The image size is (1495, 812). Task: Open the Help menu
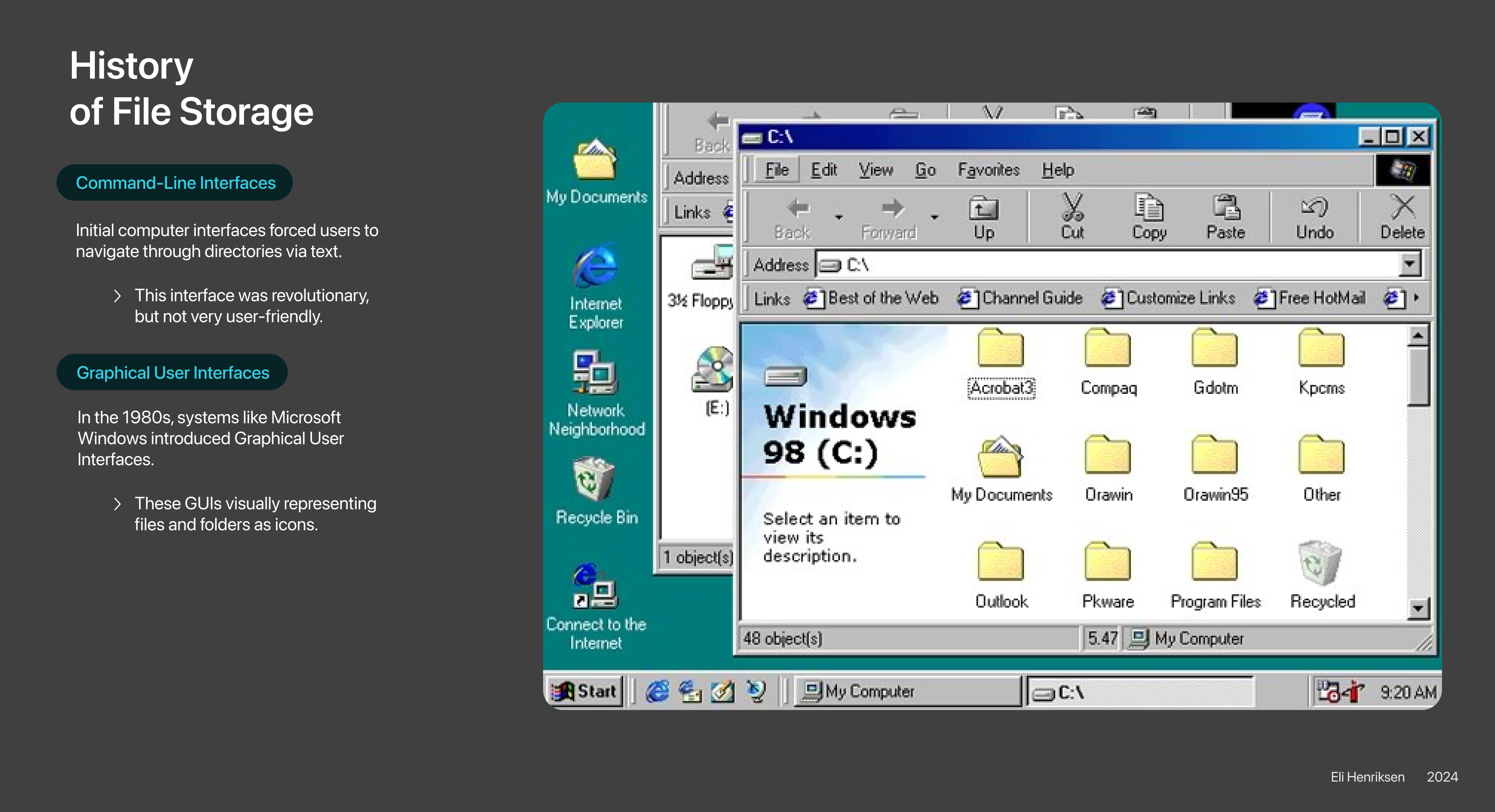(x=1057, y=170)
